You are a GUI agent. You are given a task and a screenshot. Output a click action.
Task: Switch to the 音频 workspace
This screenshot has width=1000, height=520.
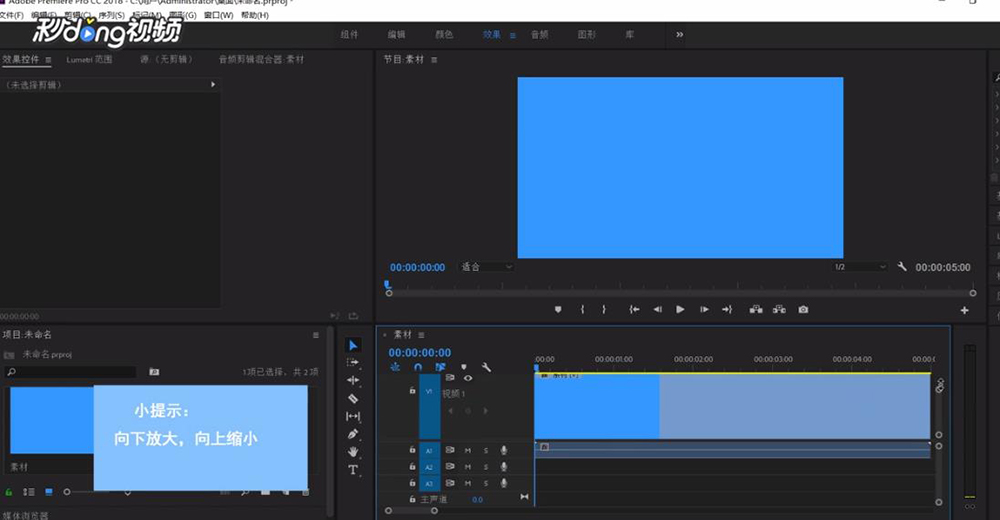click(x=540, y=34)
